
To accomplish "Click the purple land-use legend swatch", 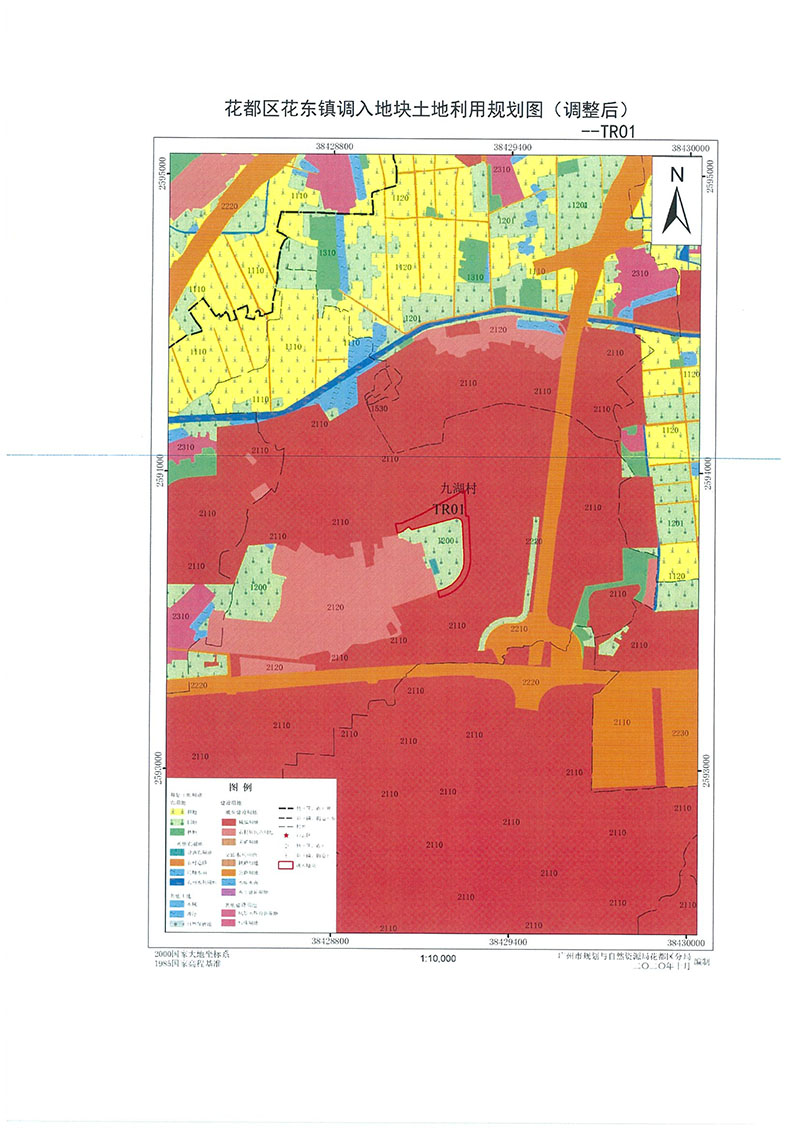I will click(227, 891).
